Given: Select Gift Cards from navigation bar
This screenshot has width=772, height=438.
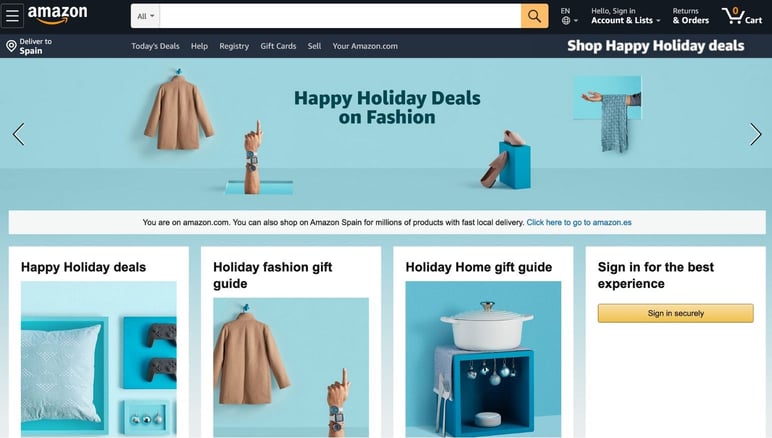Looking at the screenshot, I should [x=278, y=46].
